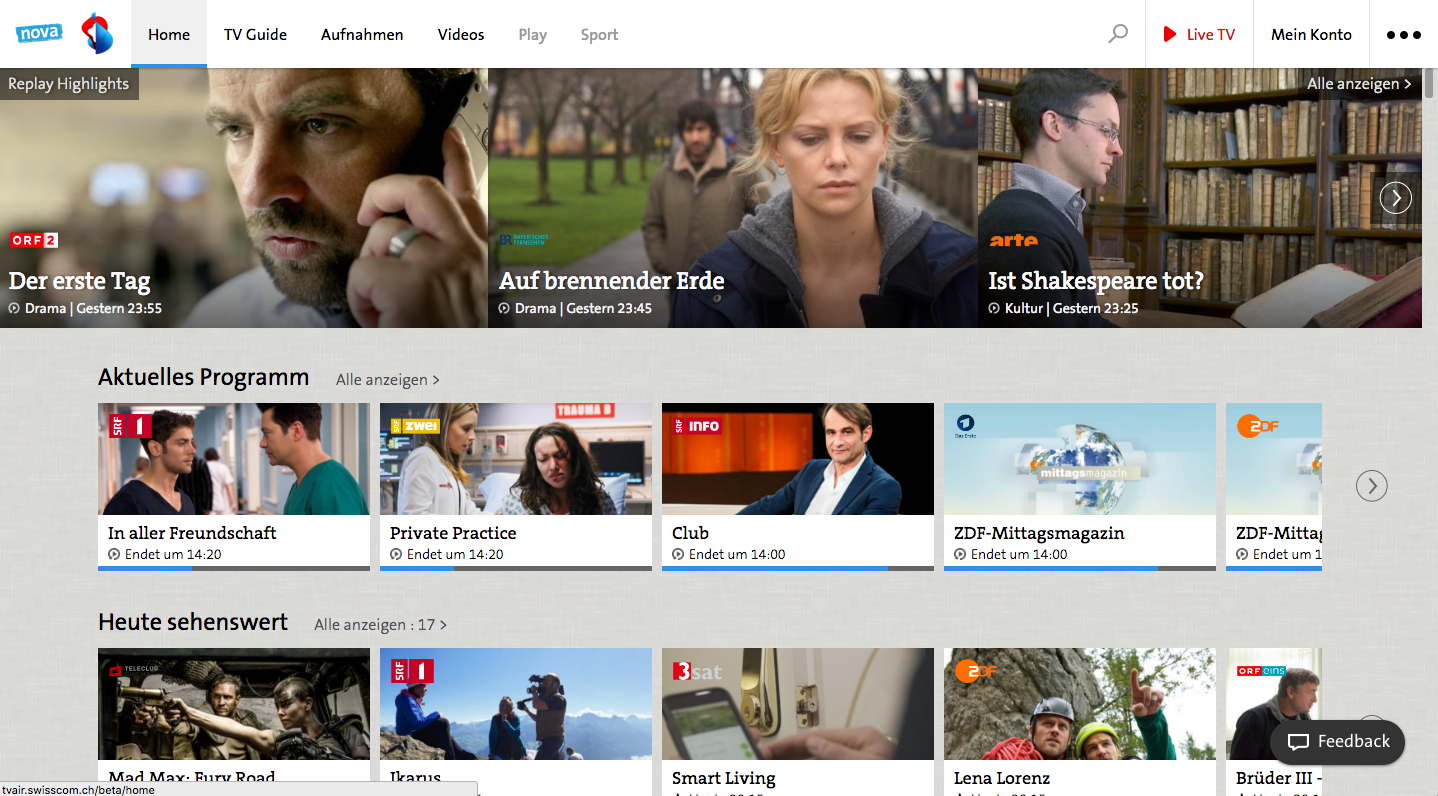
Task: Open the Videos tab
Action: 461,35
